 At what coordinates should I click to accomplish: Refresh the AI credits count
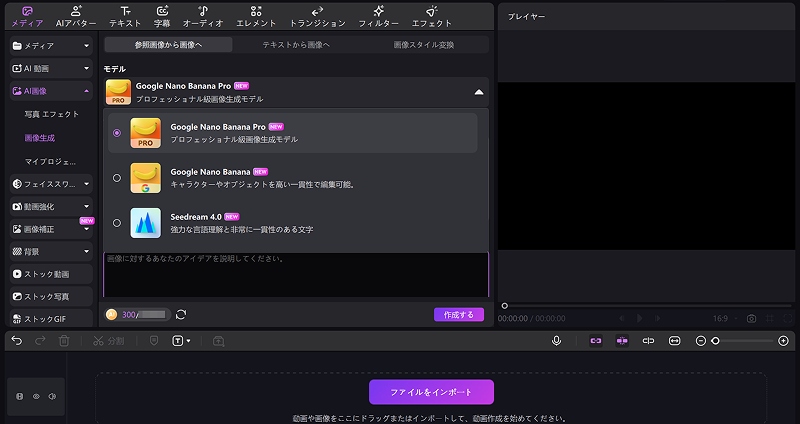(181, 315)
